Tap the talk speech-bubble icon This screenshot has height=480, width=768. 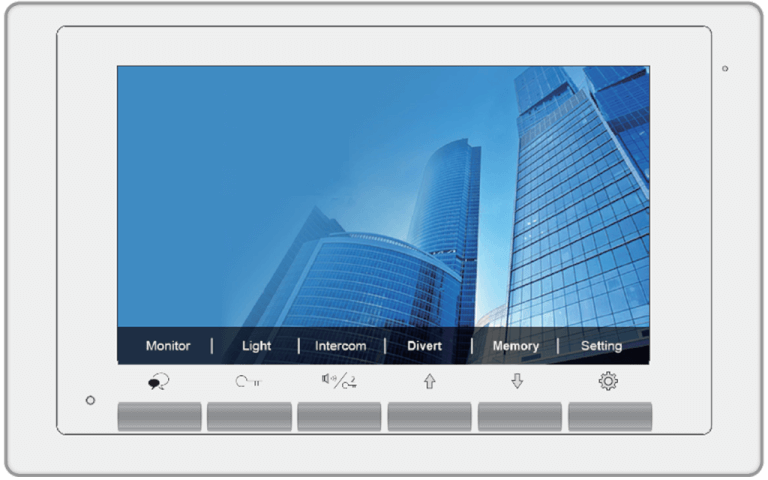[158, 381]
